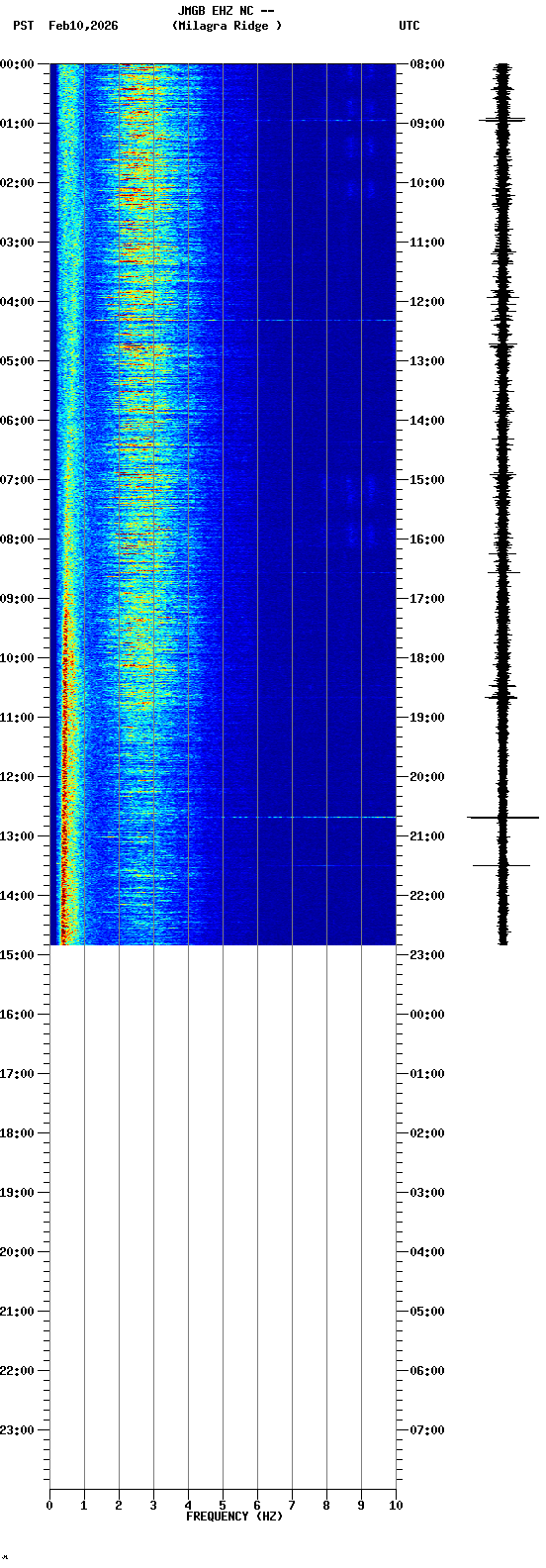Click the UTC '03:00' time label
Image resolution: width=546 pixels, height=1568 pixels.
coord(427,1193)
